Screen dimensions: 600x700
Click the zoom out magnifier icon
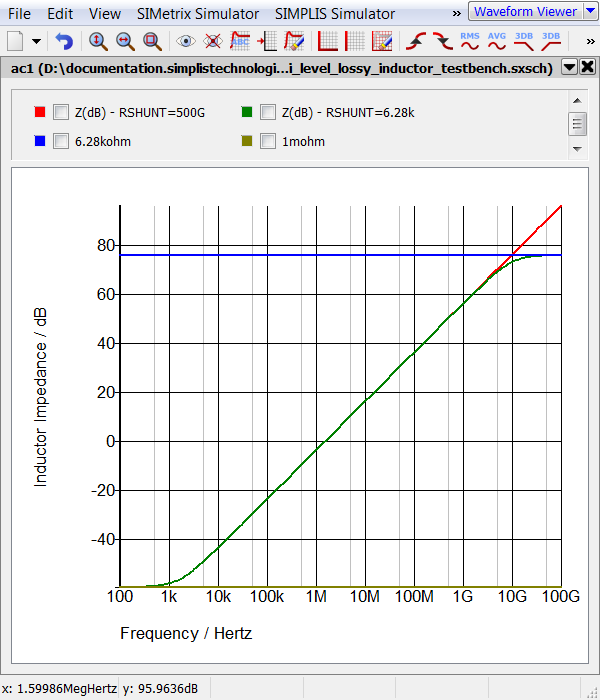pyautogui.click(x=125, y=41)
